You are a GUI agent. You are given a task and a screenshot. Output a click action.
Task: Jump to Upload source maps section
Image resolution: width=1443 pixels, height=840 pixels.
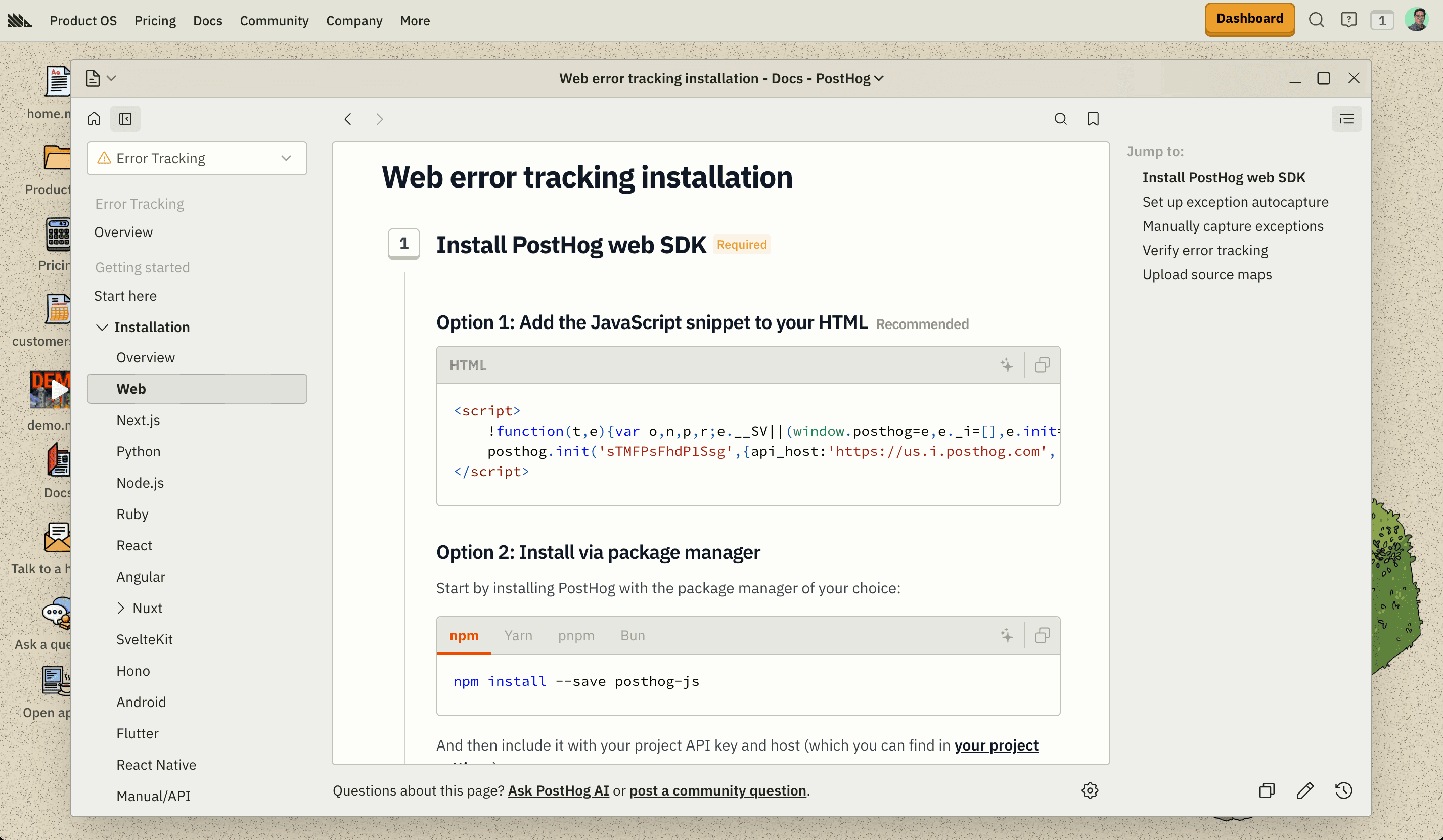1206,274
